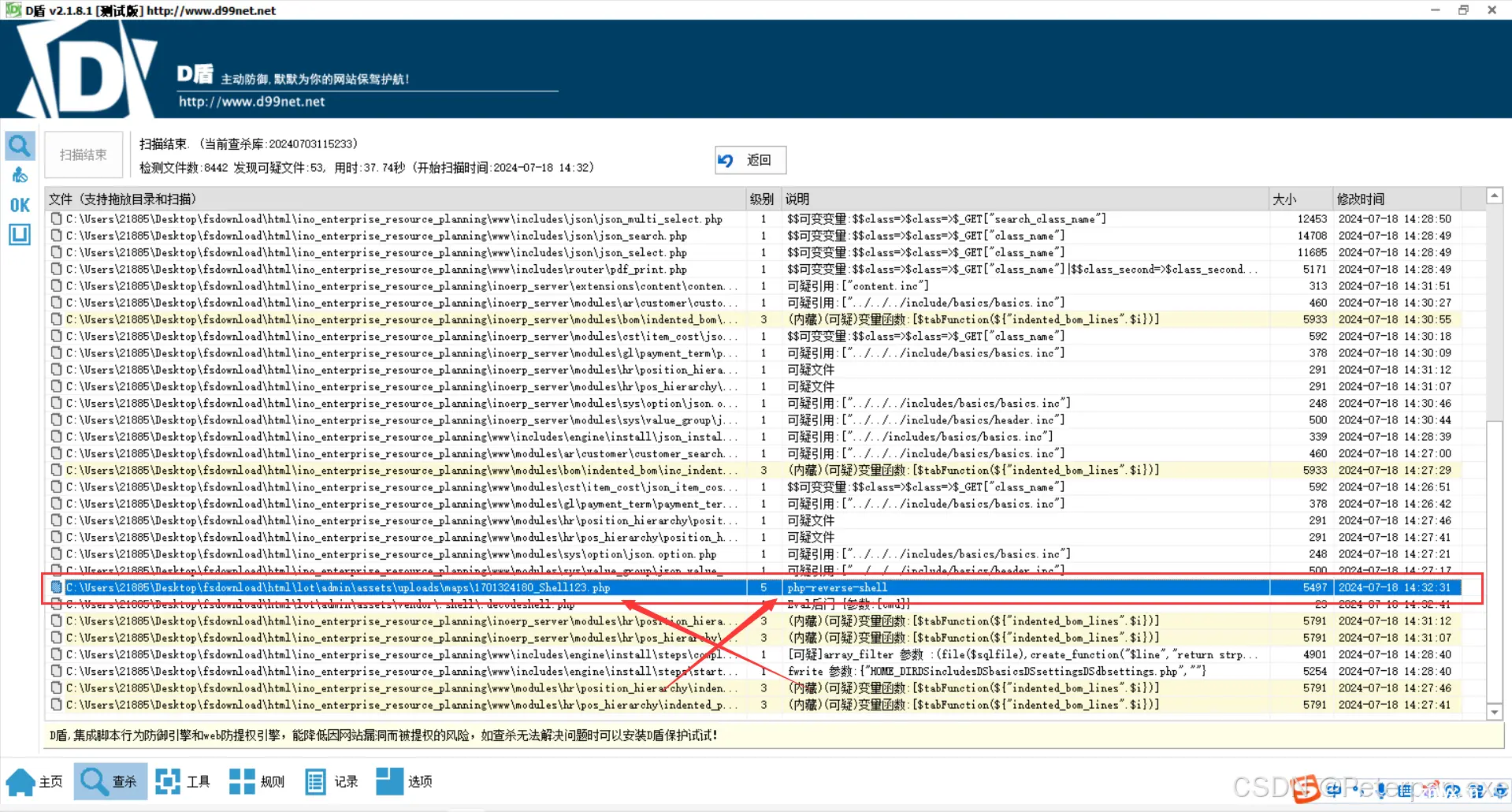The height and width of the screenshot is (812, 1512).
Task: Select the level value 5 in highlighted row
Action: (763, 587)
